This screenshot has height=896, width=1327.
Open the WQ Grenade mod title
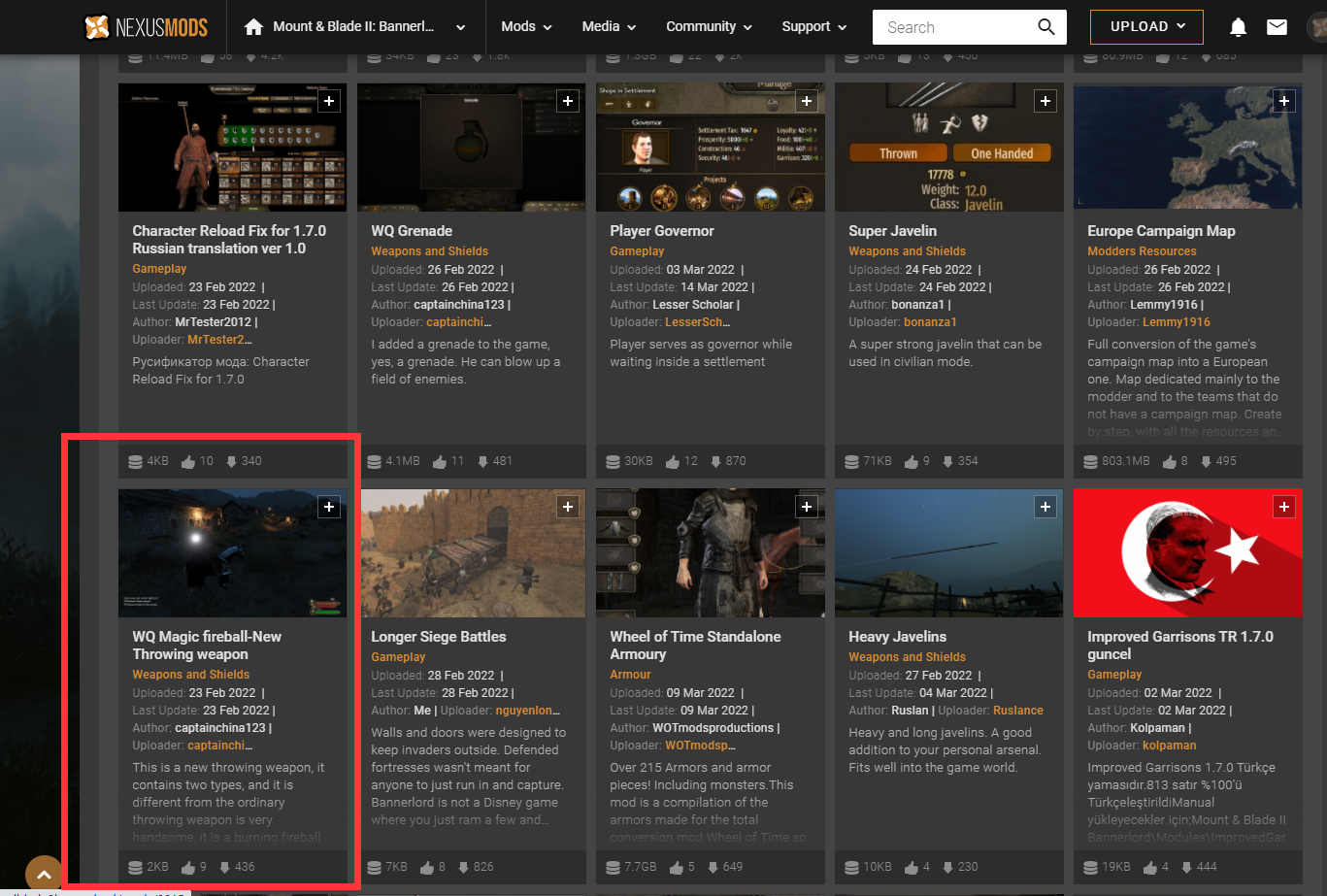point(412,231)
